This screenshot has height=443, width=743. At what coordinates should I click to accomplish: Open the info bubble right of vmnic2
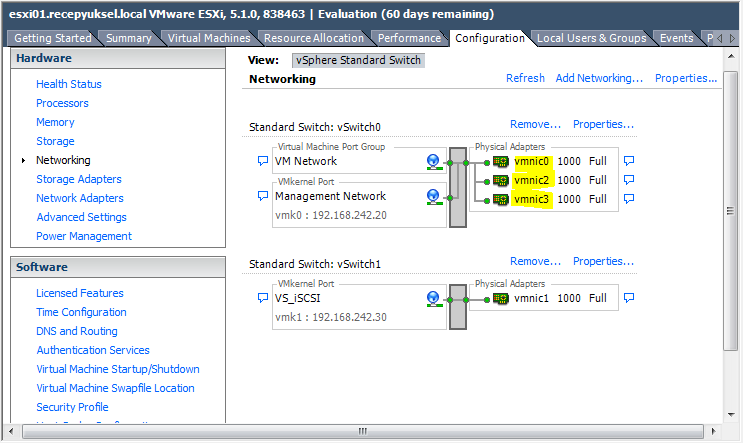tap(629, 180)
